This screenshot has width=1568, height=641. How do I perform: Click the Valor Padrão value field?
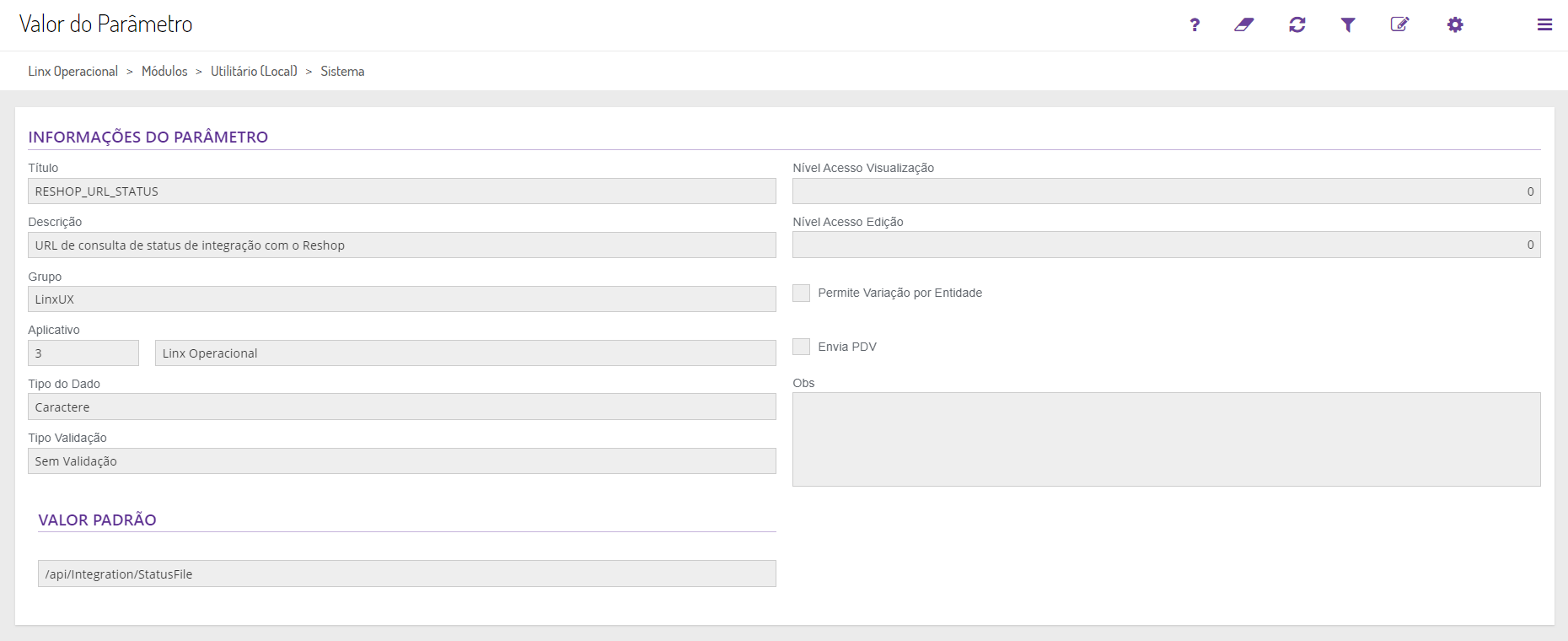click(x=406, y=574)
